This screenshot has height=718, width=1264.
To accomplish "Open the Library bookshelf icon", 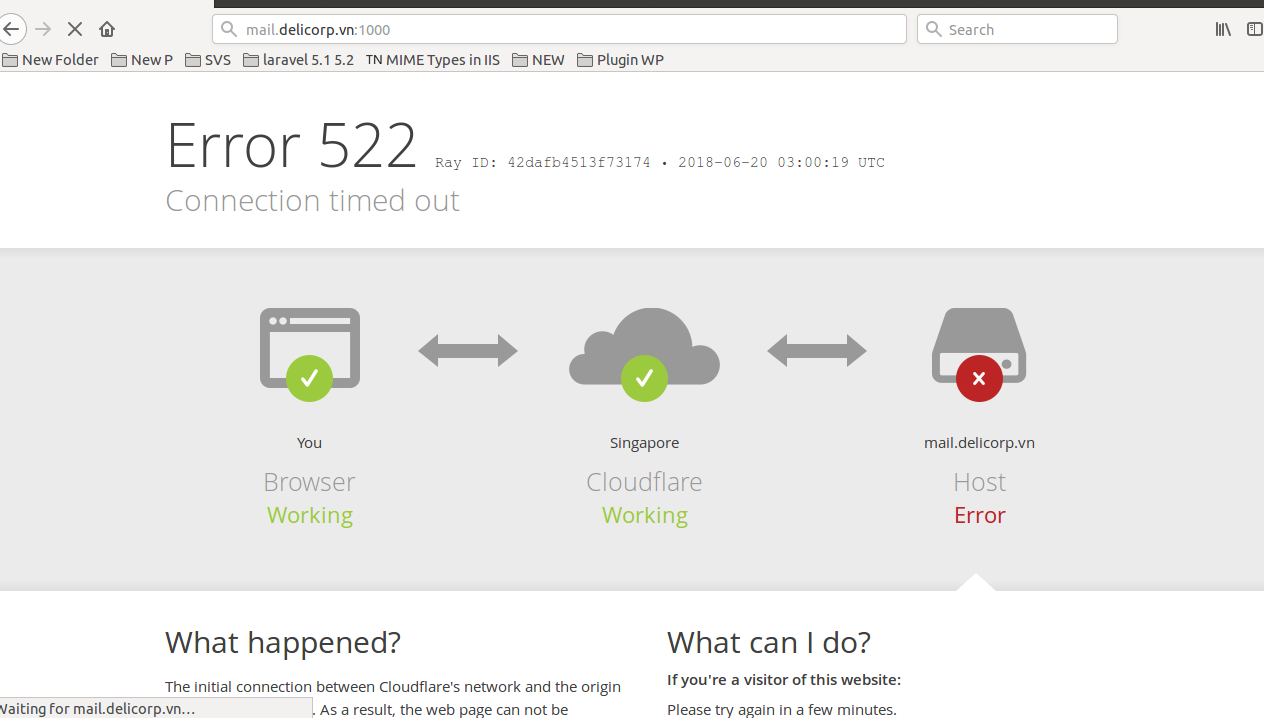I will (x=1223, y=29).
